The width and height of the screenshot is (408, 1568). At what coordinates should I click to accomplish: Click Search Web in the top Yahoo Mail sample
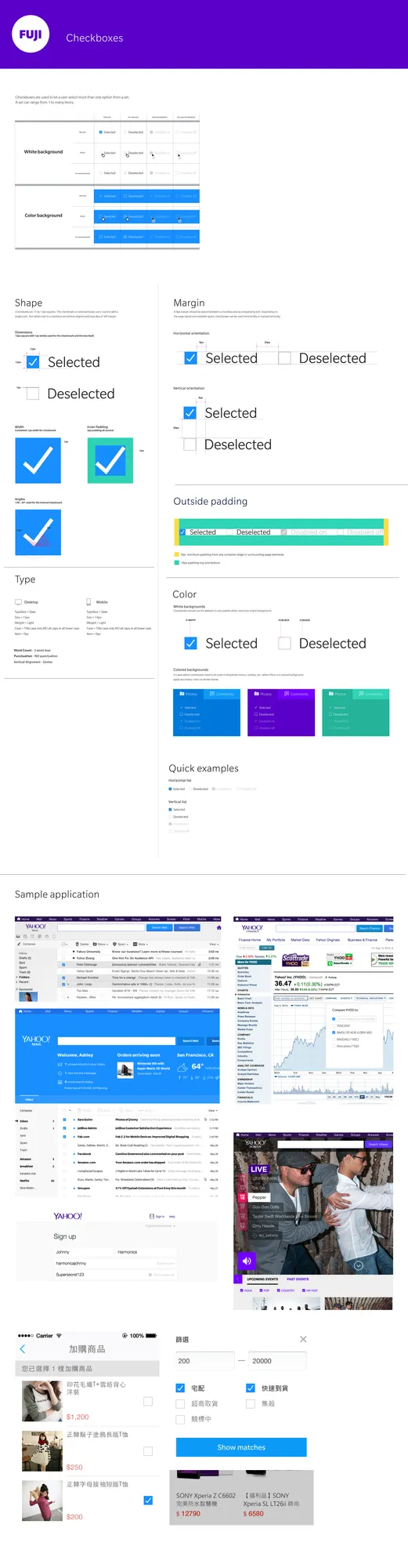pyautogui.click(x=187, y=927)
